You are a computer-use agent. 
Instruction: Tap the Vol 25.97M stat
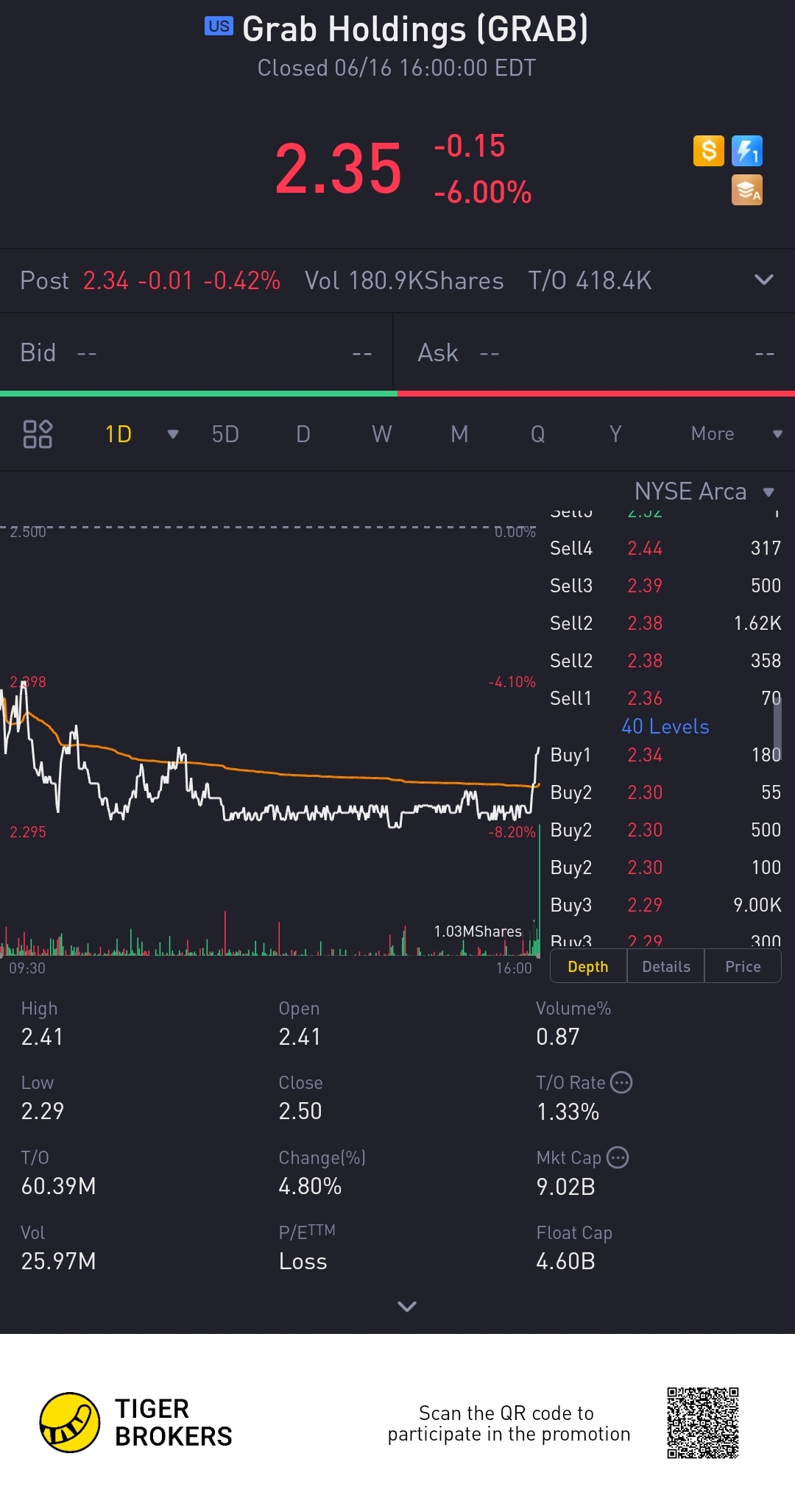tap(58, 1248)
